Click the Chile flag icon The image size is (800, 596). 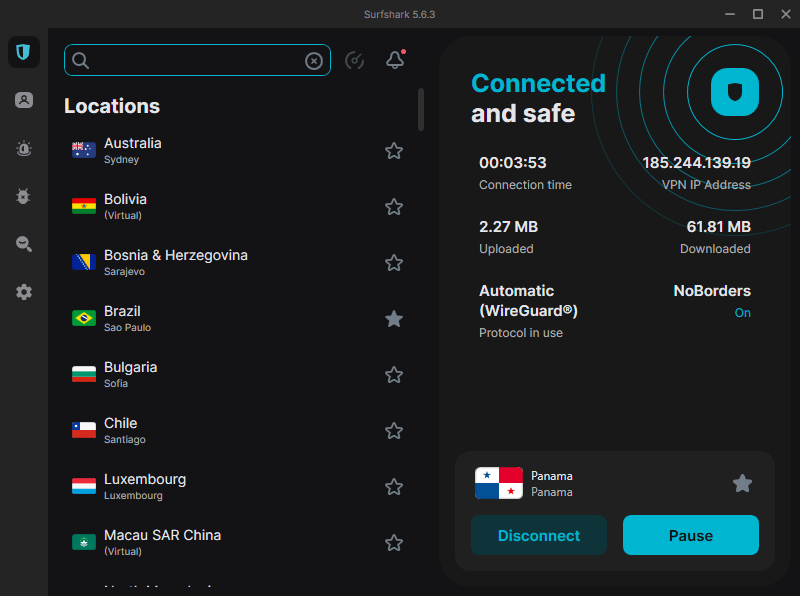tap(84, 430)
